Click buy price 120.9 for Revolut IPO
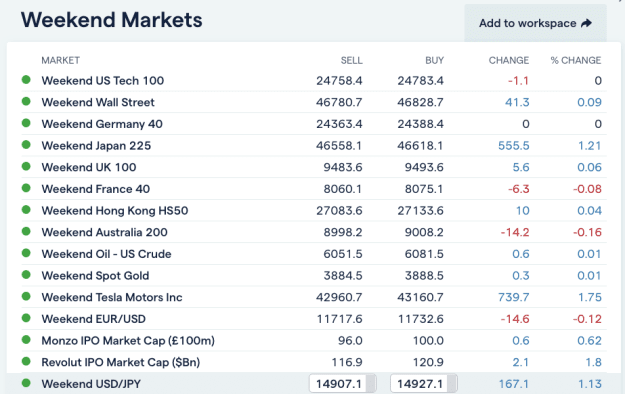The height and width of the screenshot is (394, 625). click(x=428, y=362)
